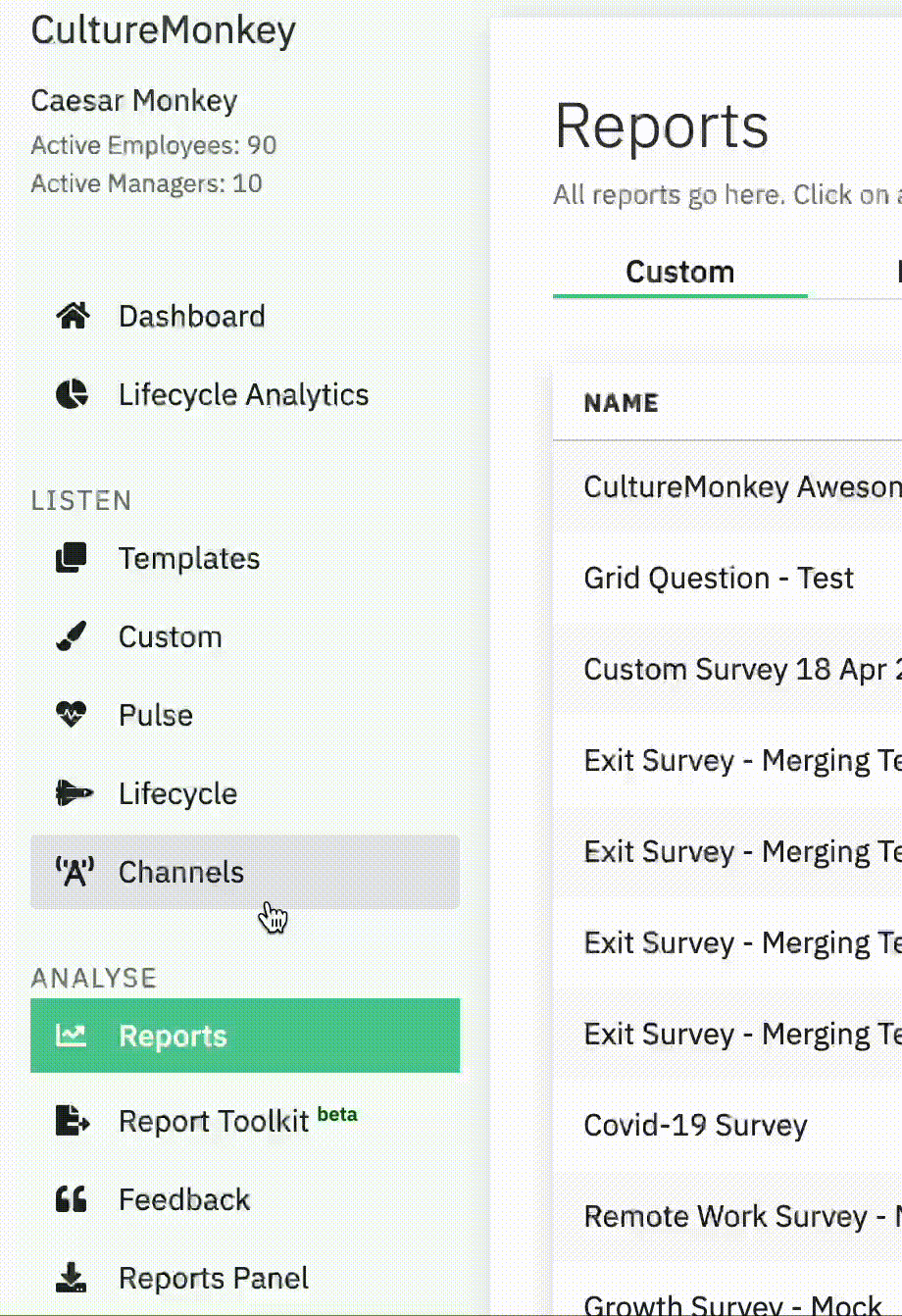Open the Lifecycle menu item
This screenshot has height=1316, width=902.
[245, 793]
